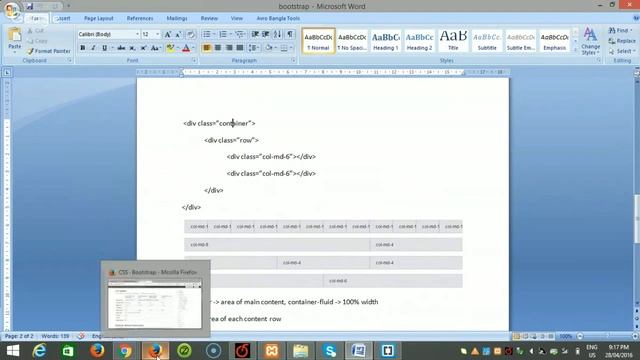Click the Copy command

37,41
